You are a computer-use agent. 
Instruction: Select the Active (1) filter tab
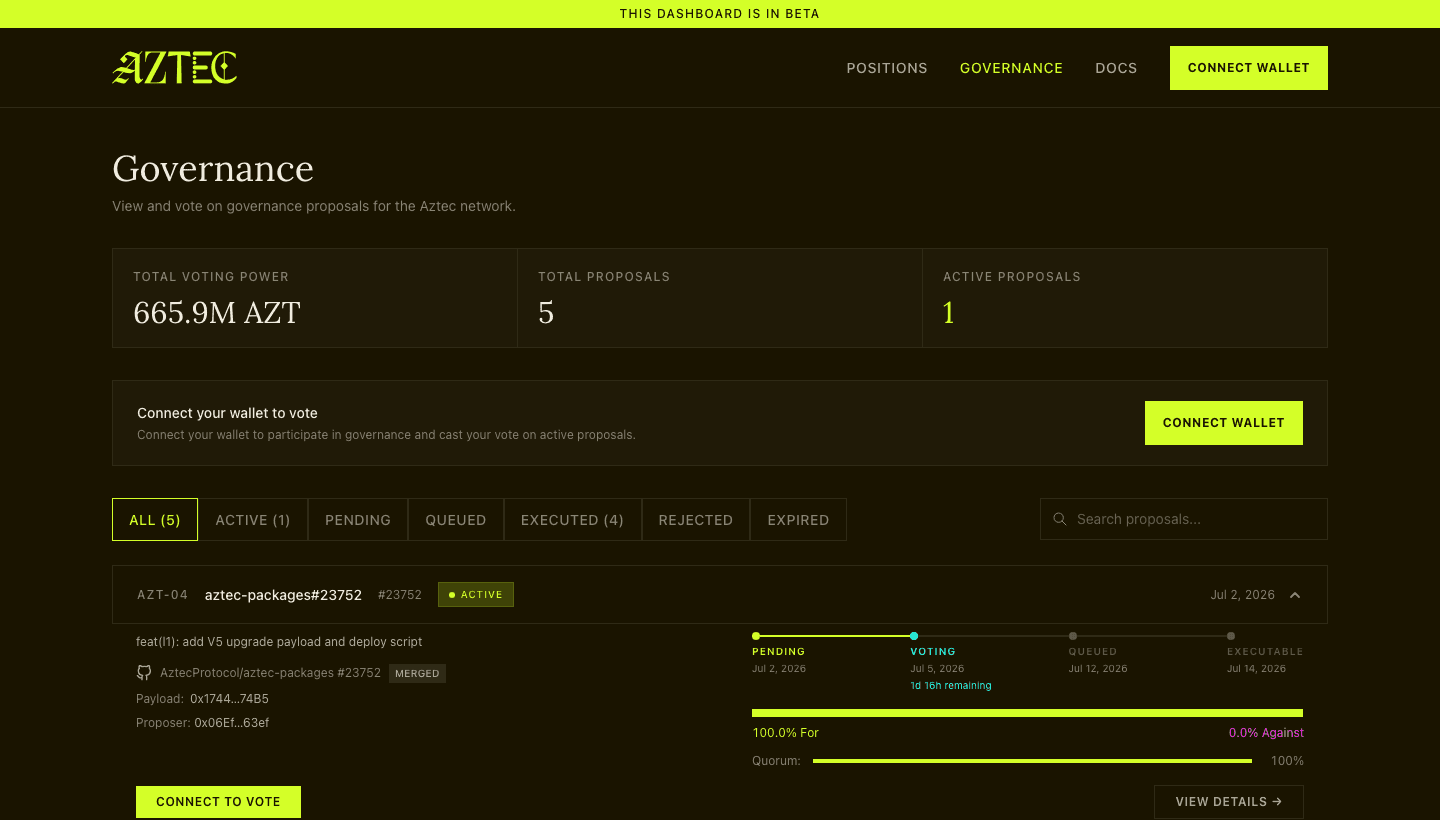253,520
